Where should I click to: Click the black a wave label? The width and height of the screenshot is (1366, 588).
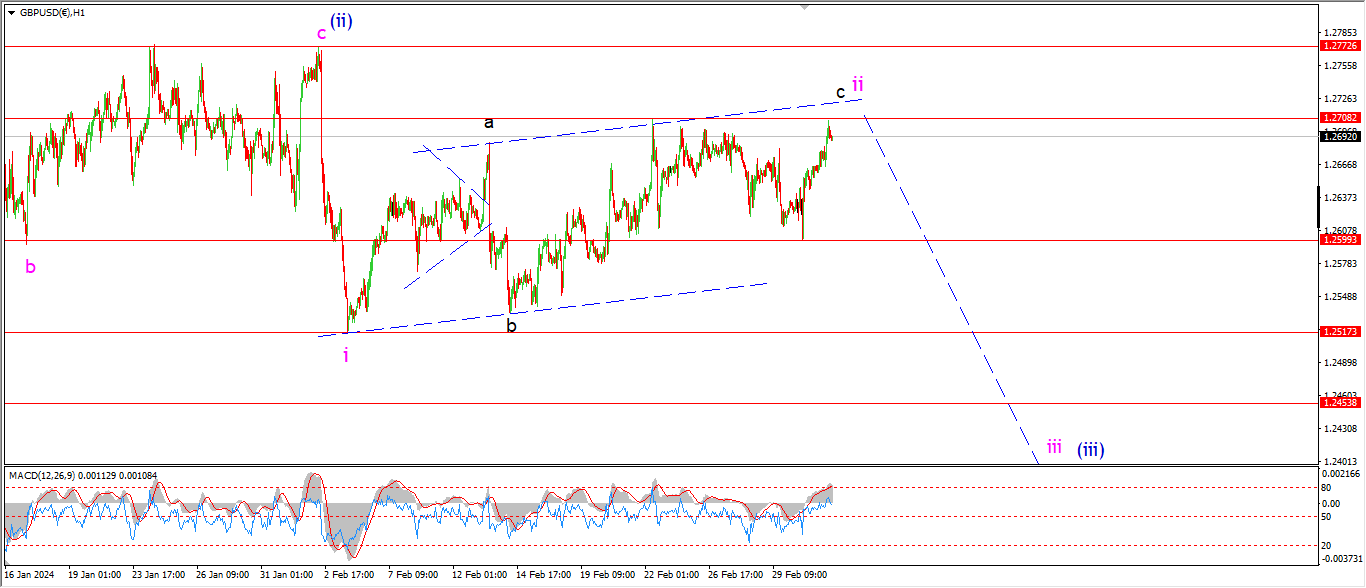coord(489,123)
